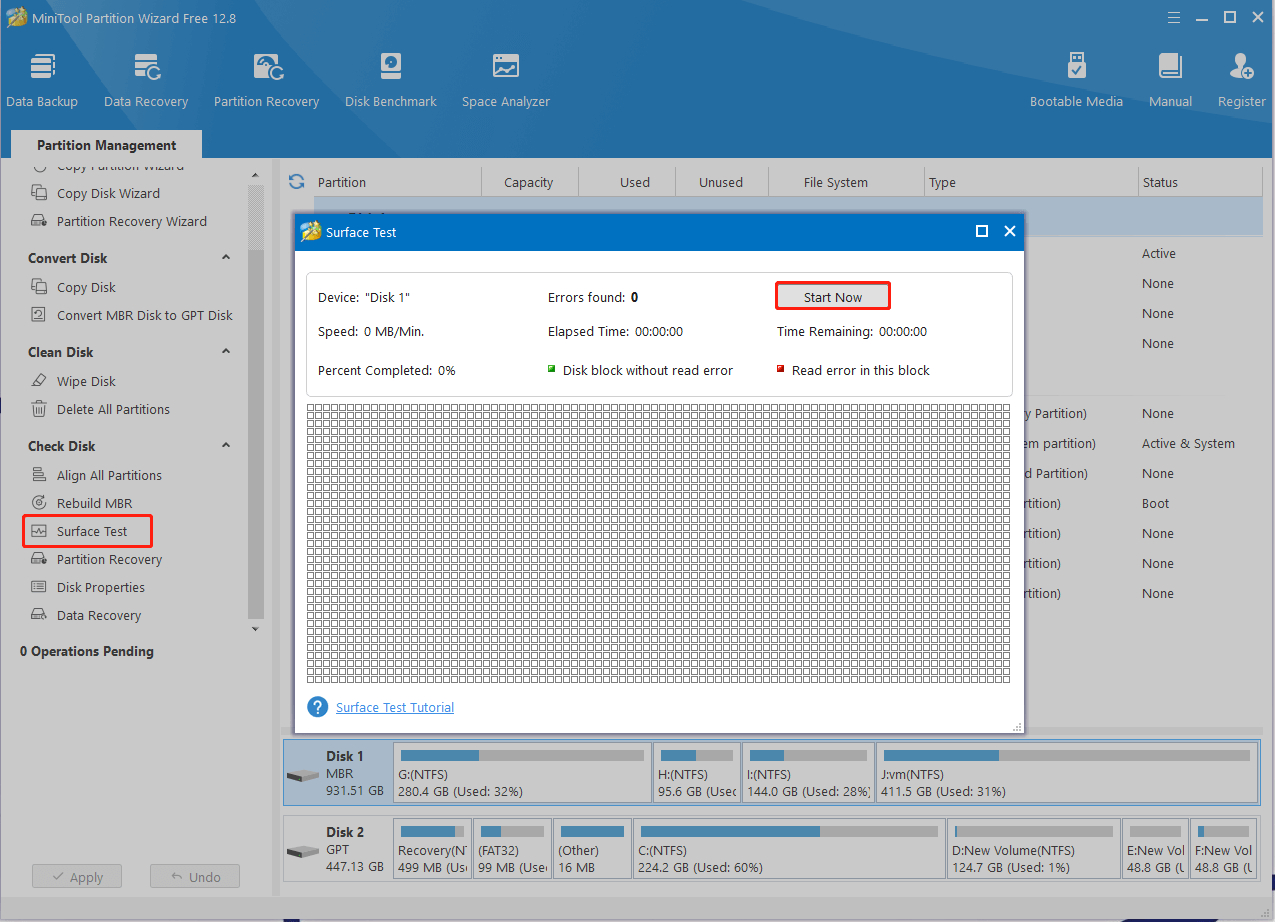Collapse the Convert Disk section
Viewport: 1275px width, 922px height.
tap(226, 258)
